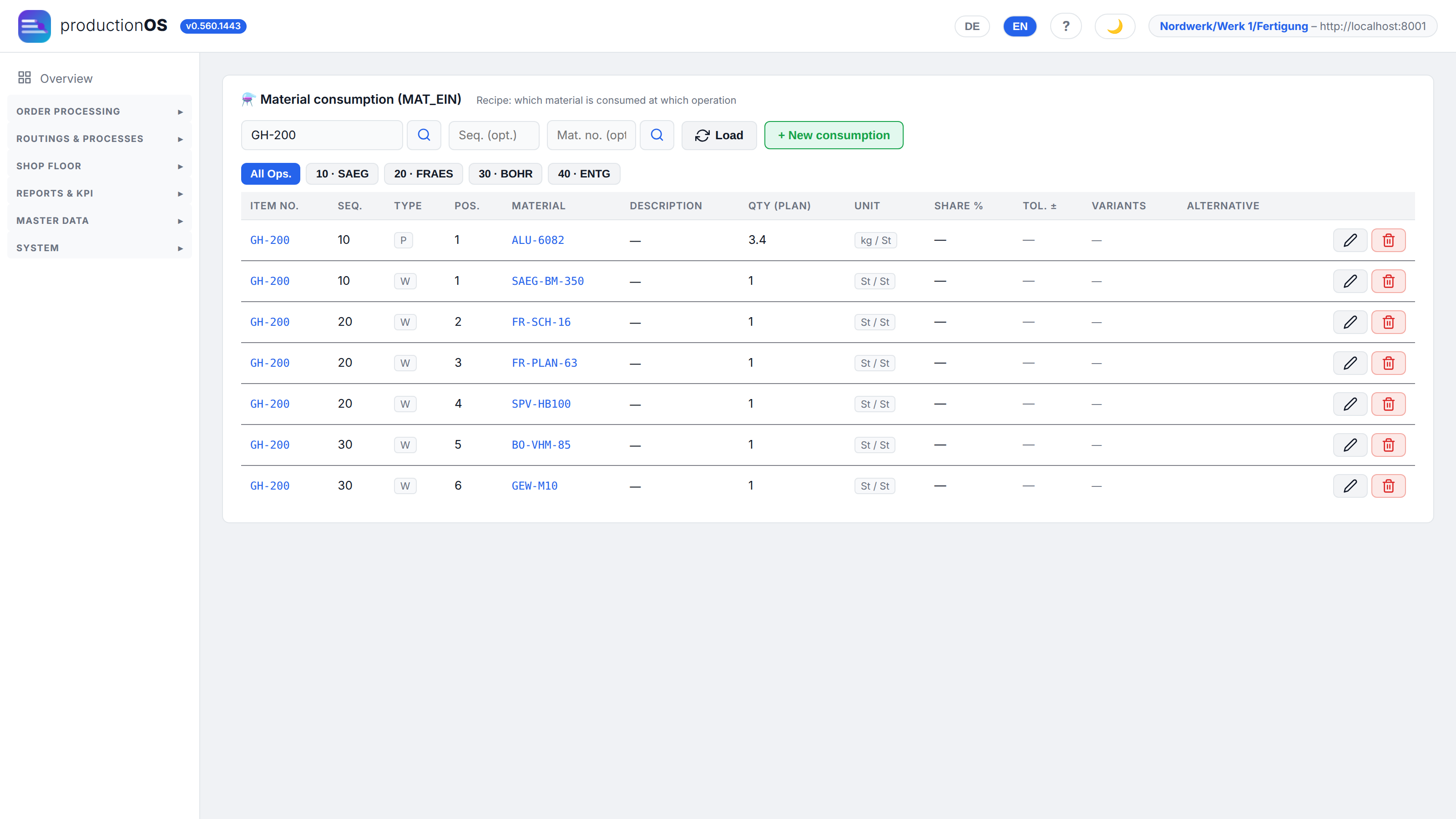Select the All Ops. filter tab

pyautogui.click(x=271, y=173)
